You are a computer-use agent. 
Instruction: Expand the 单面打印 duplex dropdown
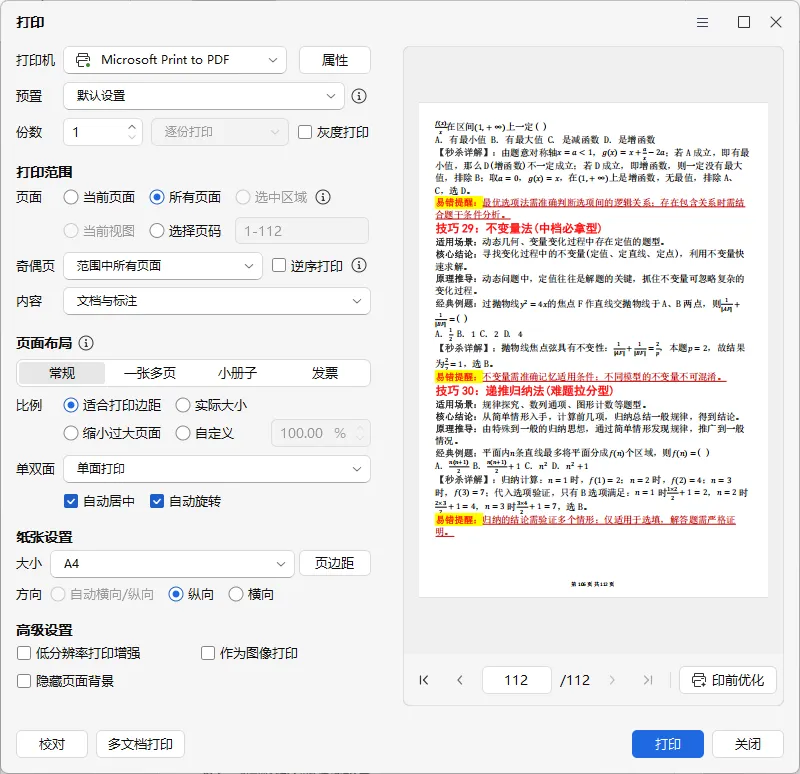pyautogui.click(x=217, y=469)
